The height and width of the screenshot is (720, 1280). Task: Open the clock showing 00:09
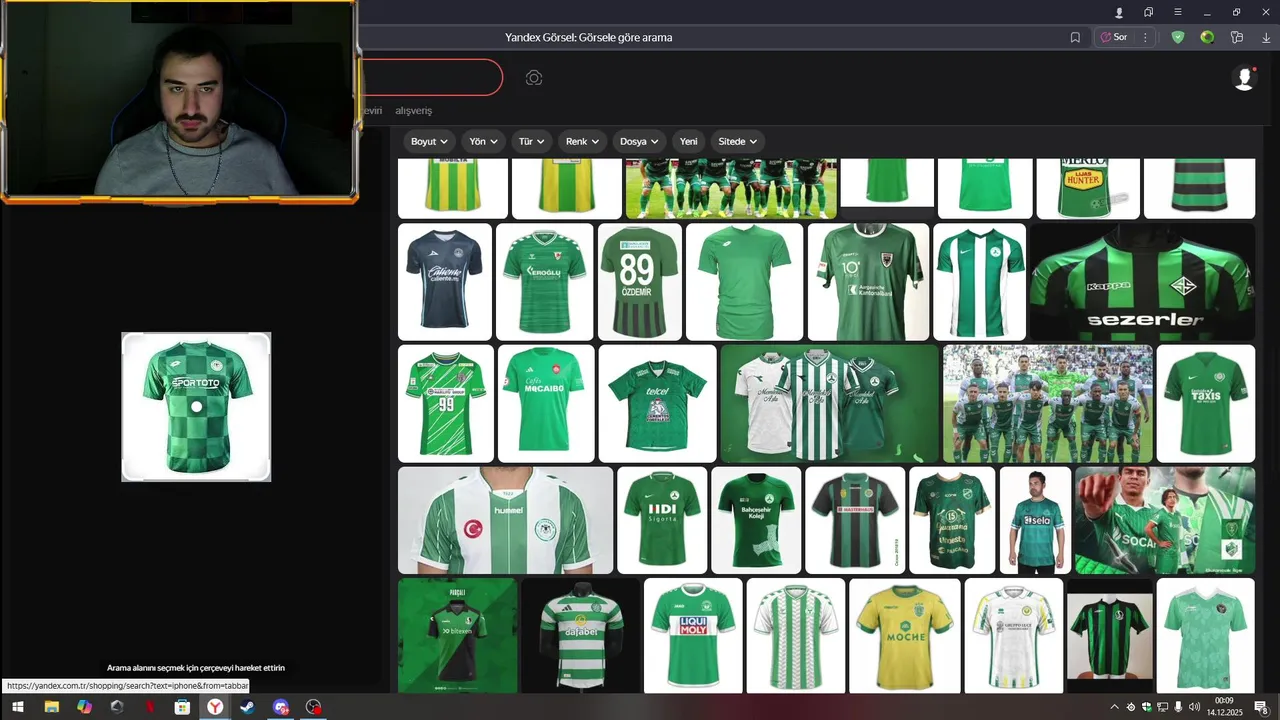click(1224, 707)
